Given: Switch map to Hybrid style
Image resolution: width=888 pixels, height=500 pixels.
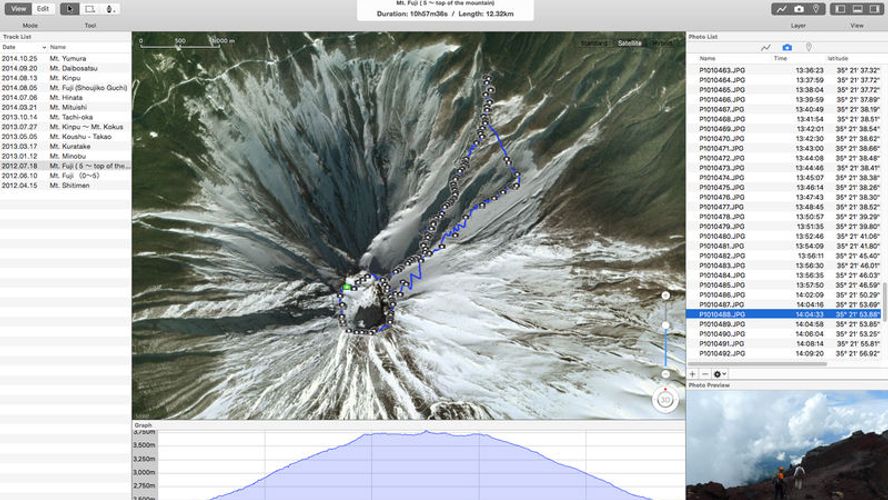Looking at the screenshot, I should pos(661,43).
